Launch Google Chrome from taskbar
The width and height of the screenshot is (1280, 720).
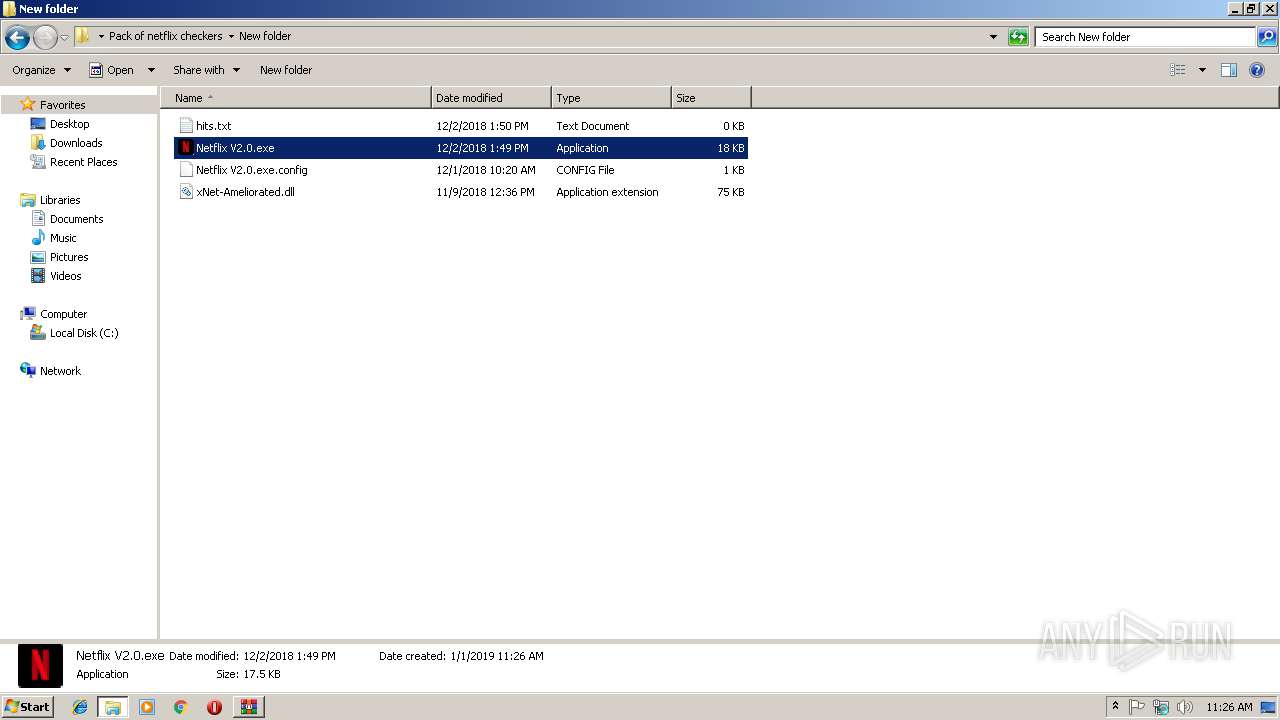[181, 707]
